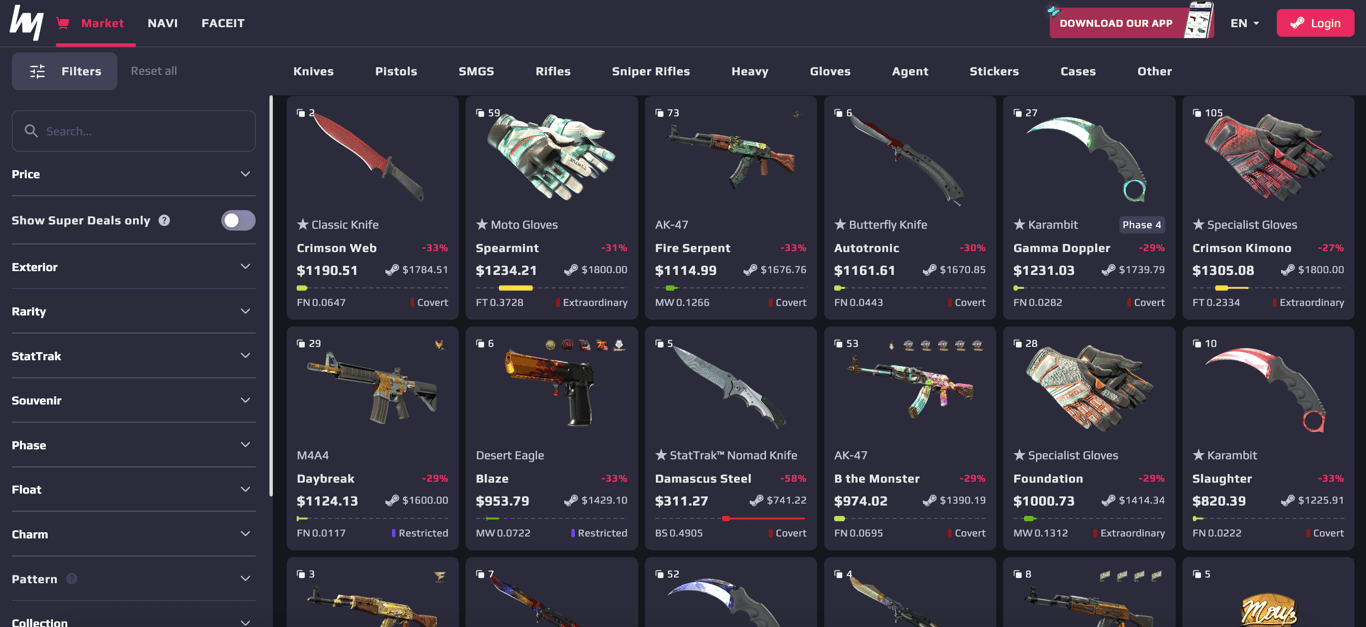Switch to the FACEIT menu item
This screenshot has width=1366, height=627.
pyautogui.click(x=223, y=23)
